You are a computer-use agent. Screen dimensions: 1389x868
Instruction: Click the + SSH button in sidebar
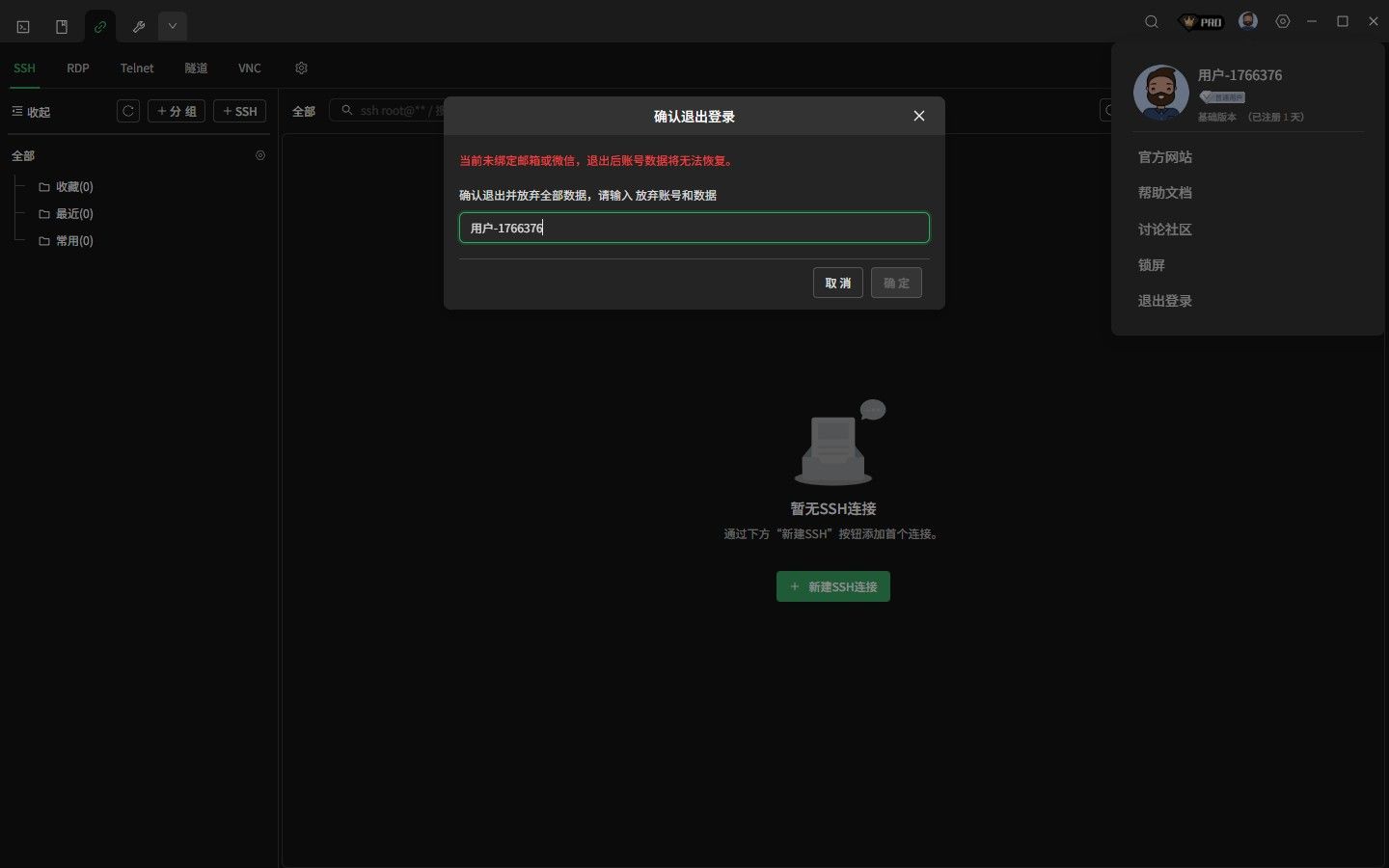coord(239,111)
